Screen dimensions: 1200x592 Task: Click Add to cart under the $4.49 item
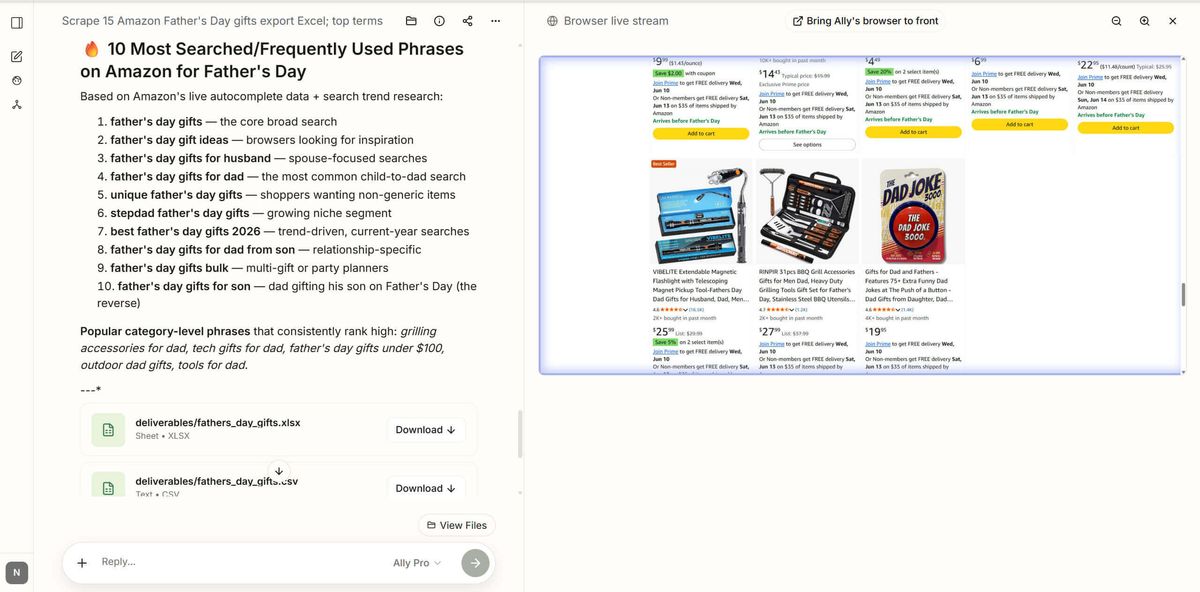click(x=913, y=132)
